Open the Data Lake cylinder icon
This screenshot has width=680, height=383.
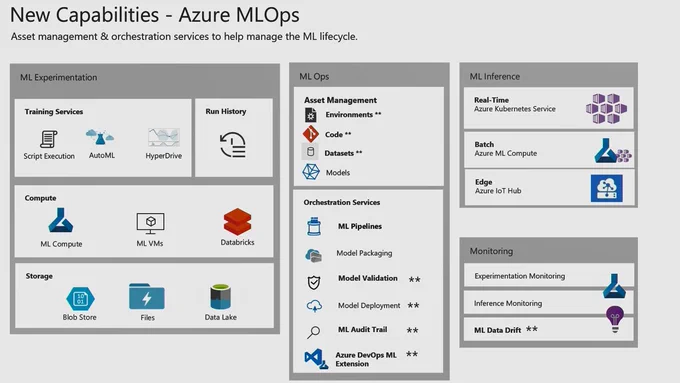click(x=220, y=297)
